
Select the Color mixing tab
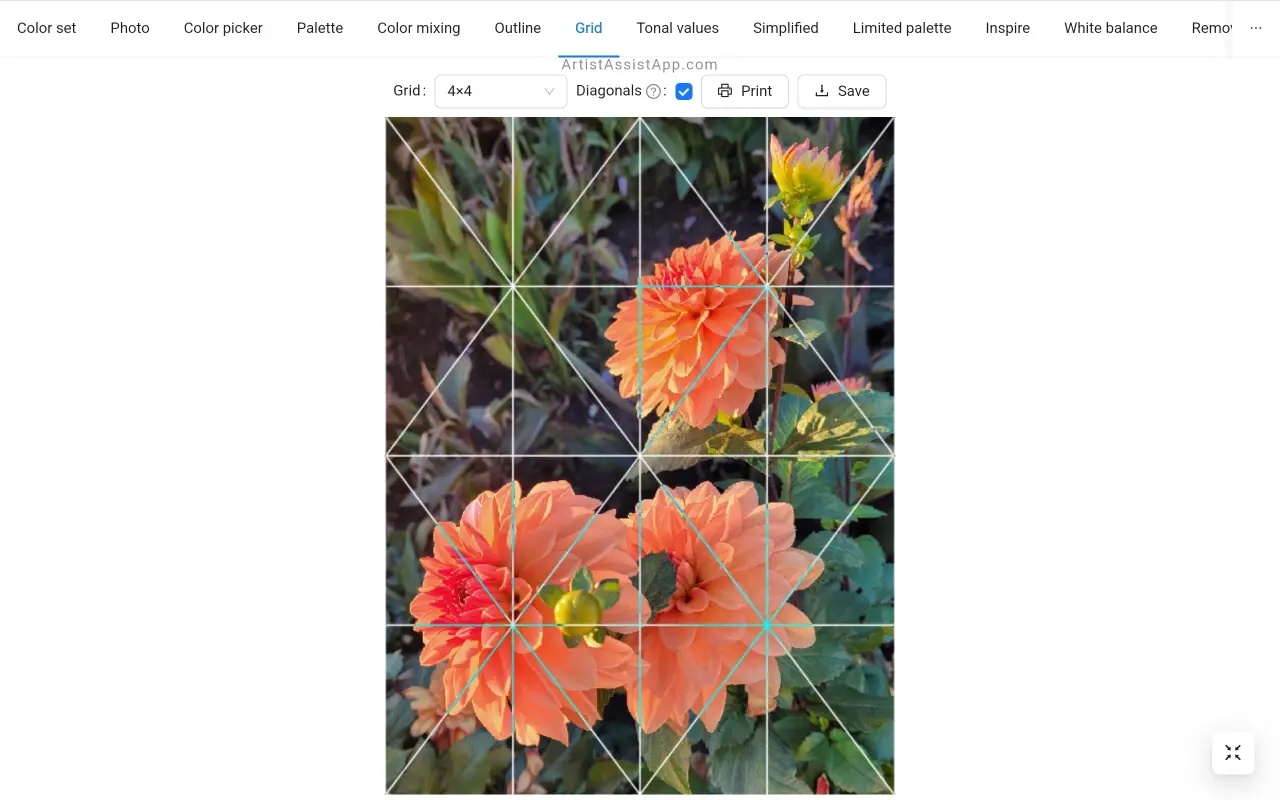[x=419, y=28]
